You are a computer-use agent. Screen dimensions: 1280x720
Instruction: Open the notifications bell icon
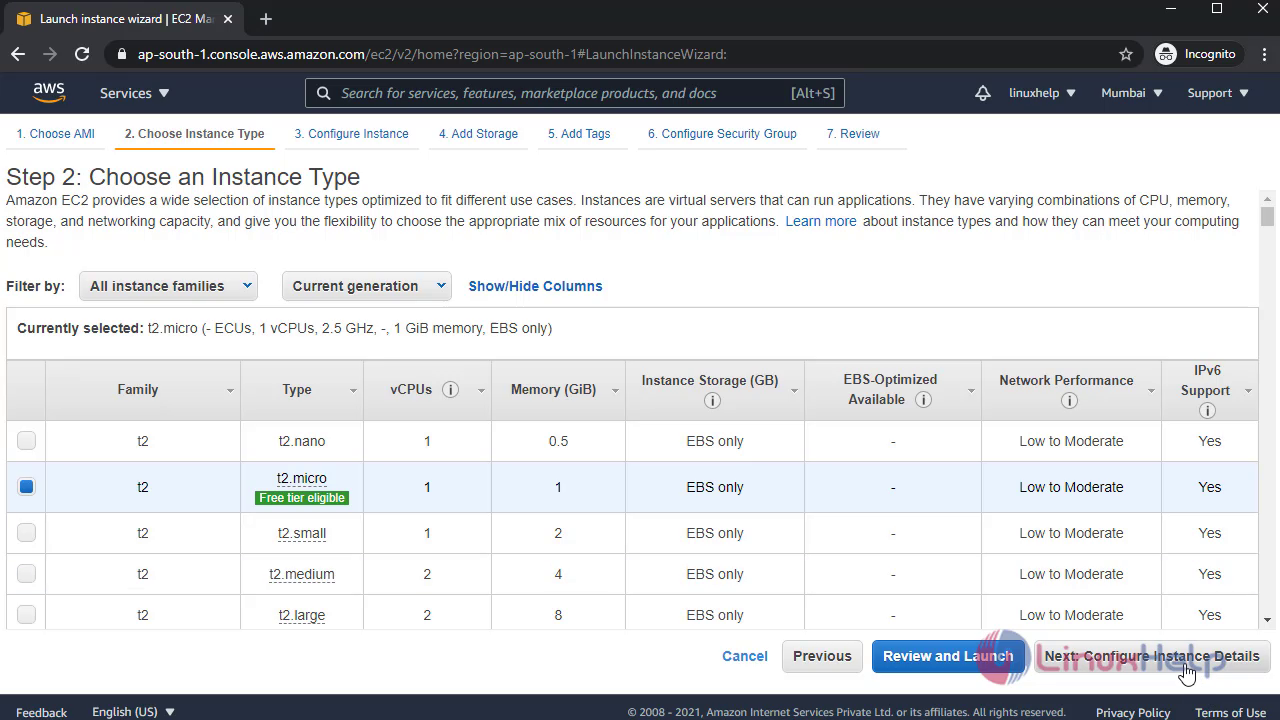[983, 93]
